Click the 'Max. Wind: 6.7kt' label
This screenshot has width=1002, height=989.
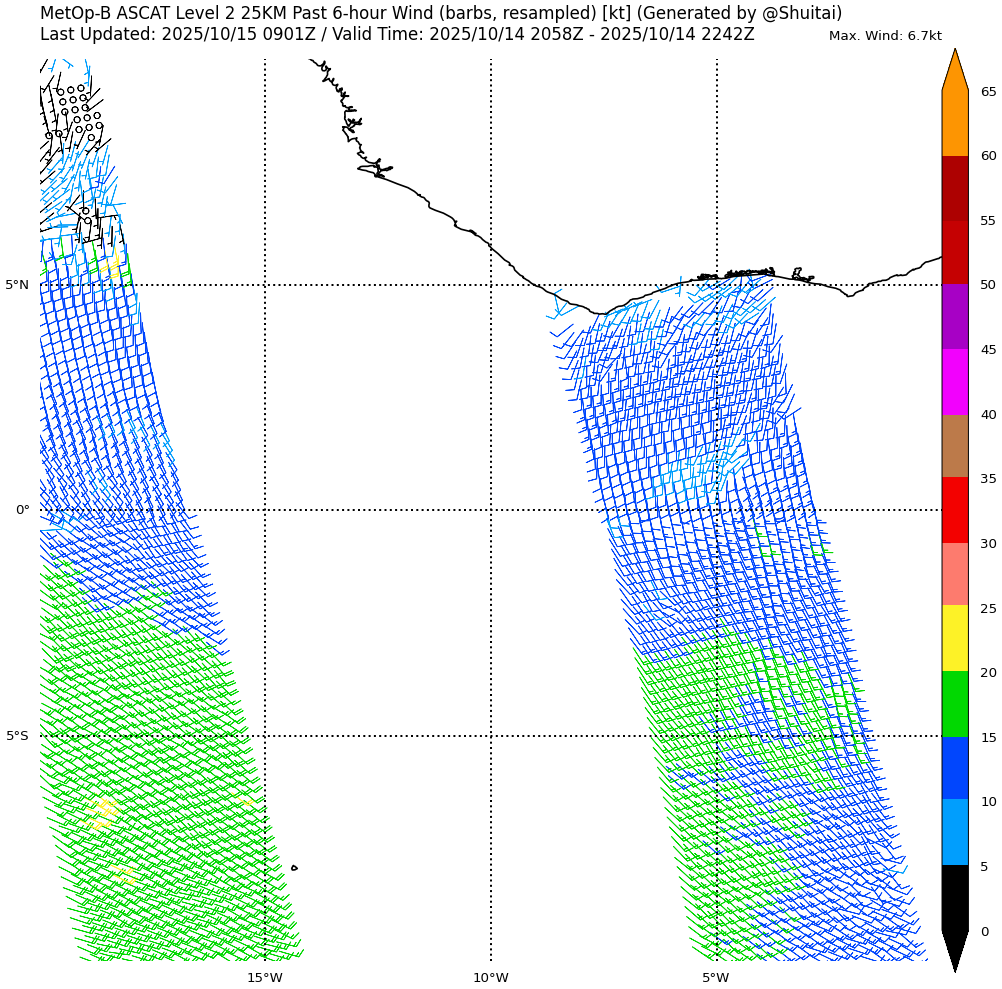coord(885,36)
